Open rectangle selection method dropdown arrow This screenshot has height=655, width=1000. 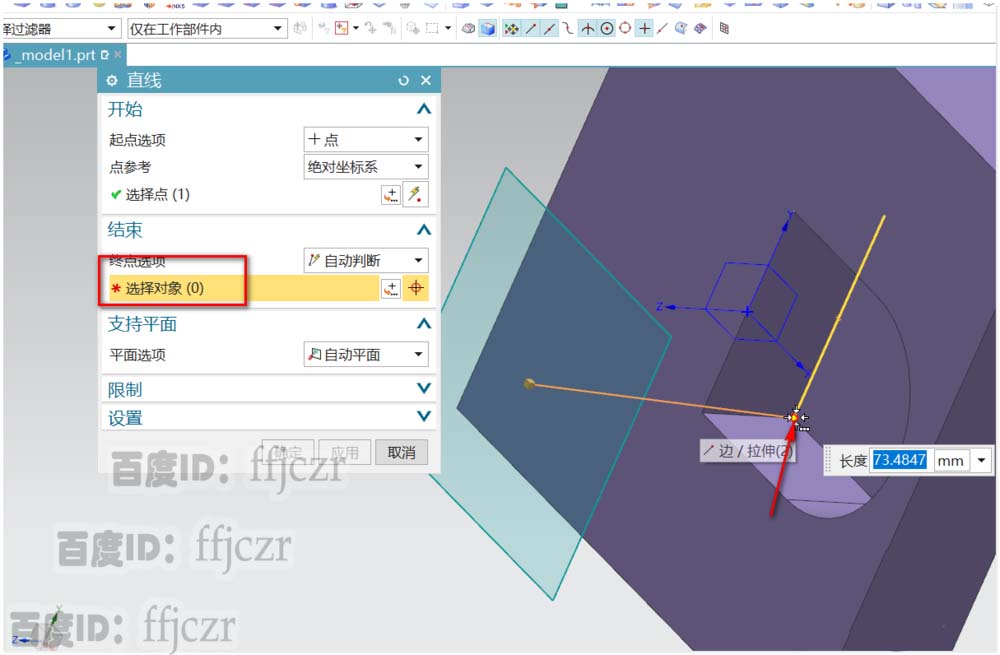click(448, 29)
